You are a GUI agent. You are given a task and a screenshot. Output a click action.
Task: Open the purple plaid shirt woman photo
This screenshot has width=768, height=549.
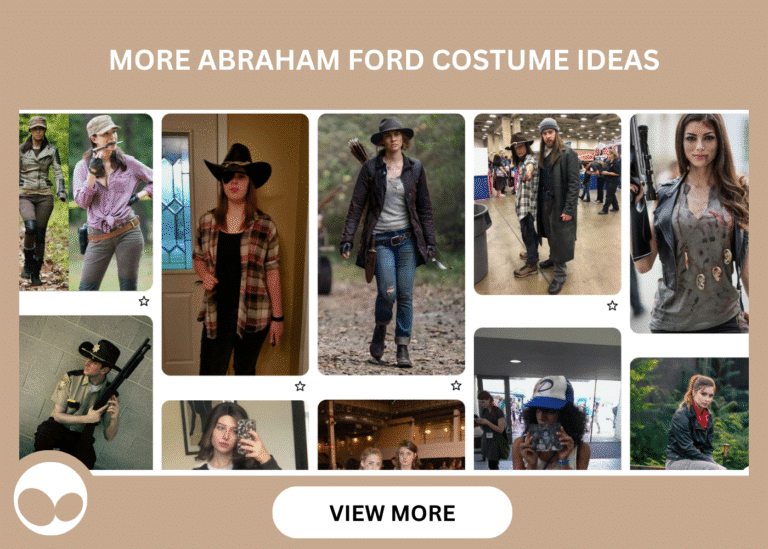coord(112,202)
